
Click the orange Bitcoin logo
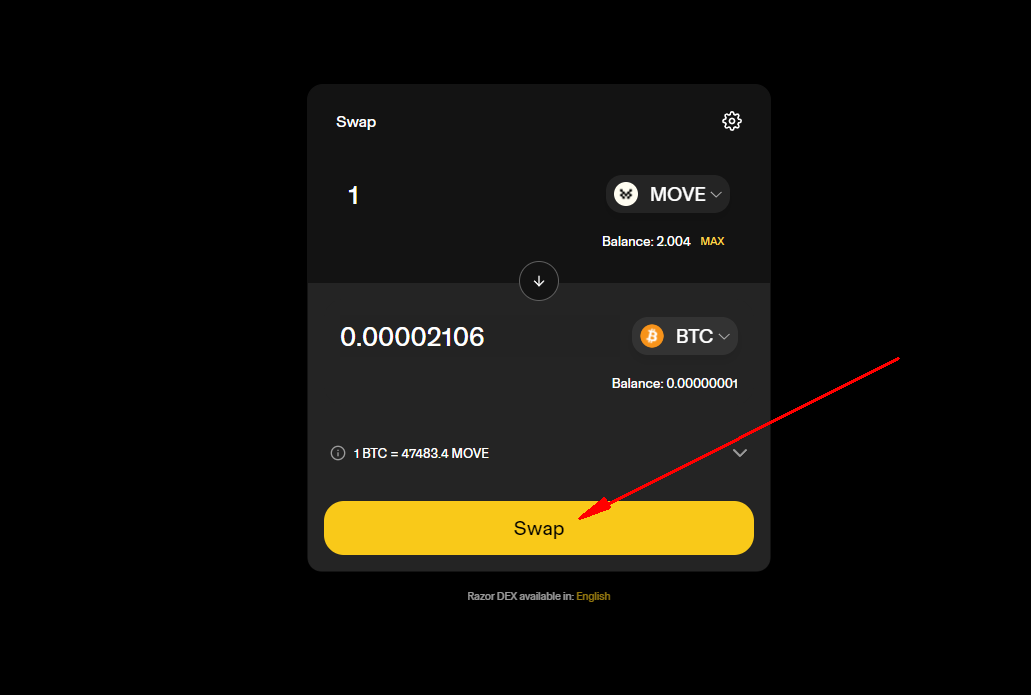[x=652, y=336]
